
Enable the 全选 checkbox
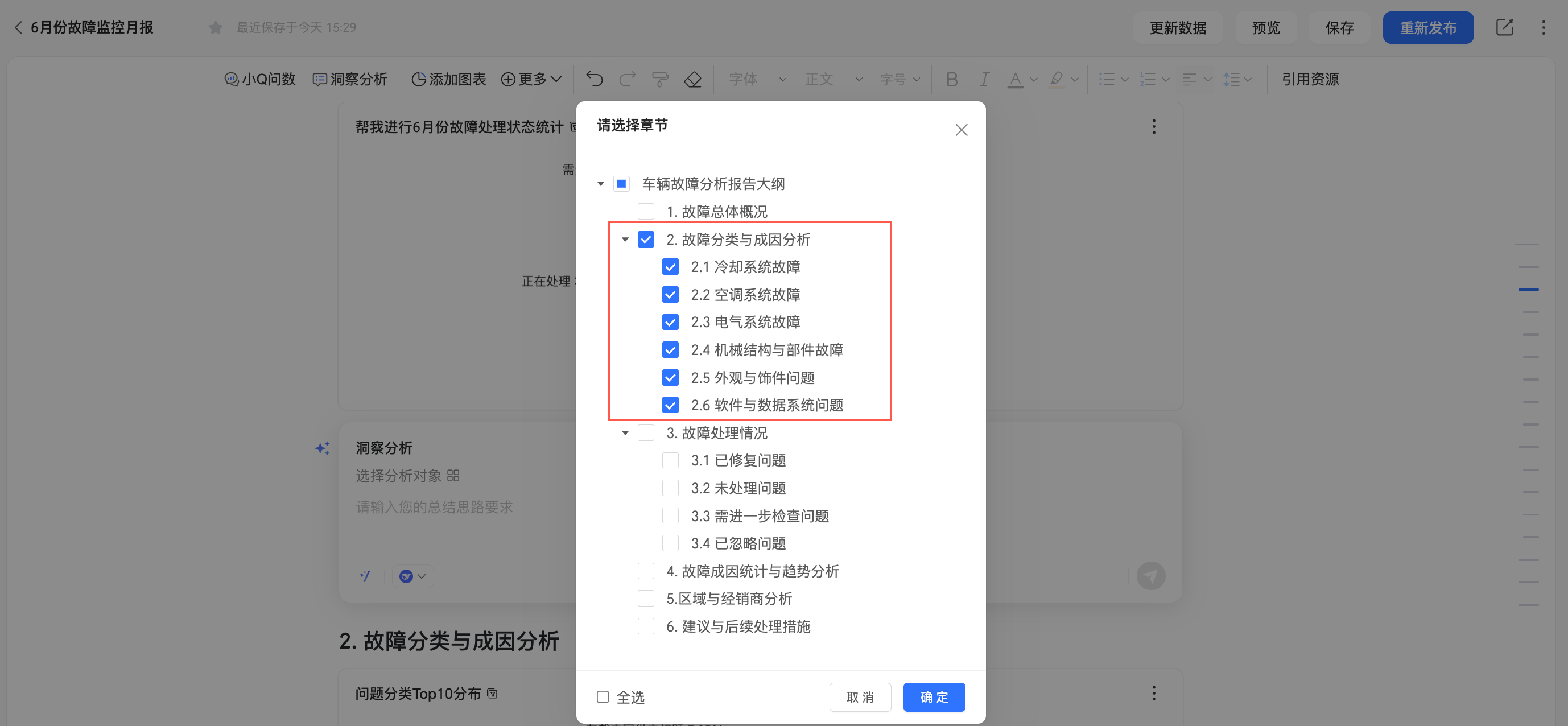pyautogui.click(x=603, y=697)
